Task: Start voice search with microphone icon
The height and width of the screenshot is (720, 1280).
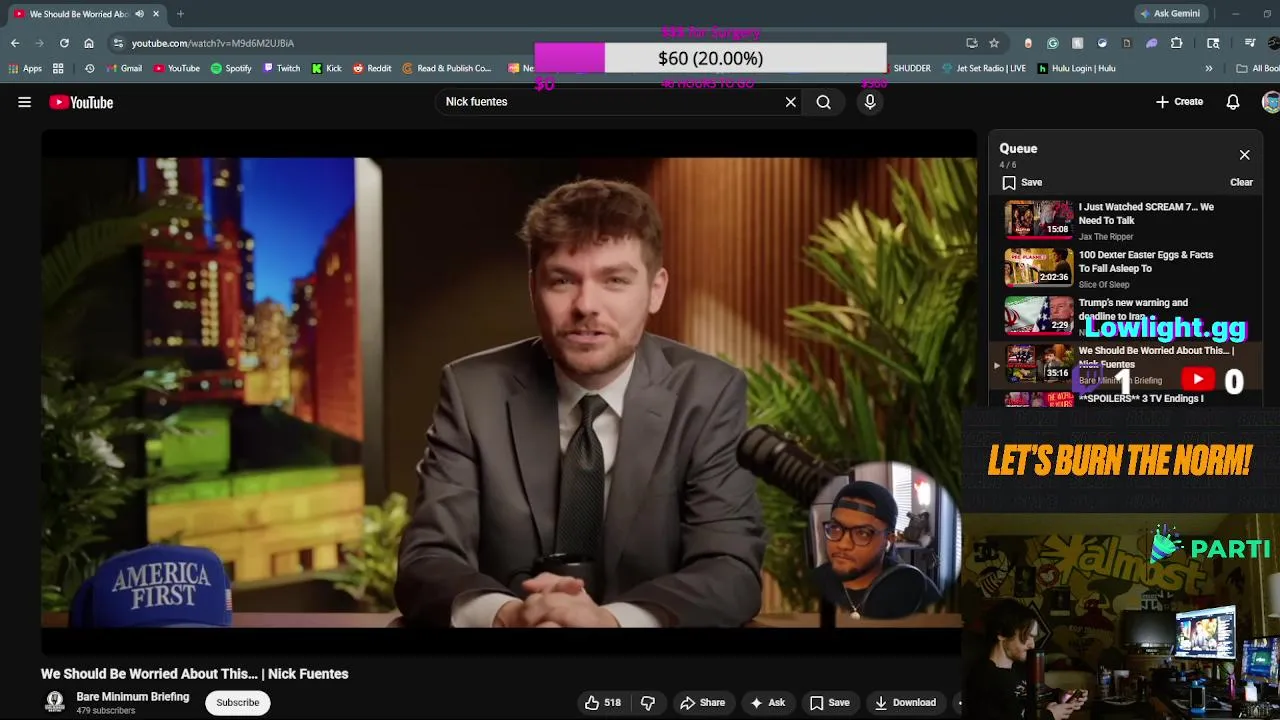Action: [870, 102]
